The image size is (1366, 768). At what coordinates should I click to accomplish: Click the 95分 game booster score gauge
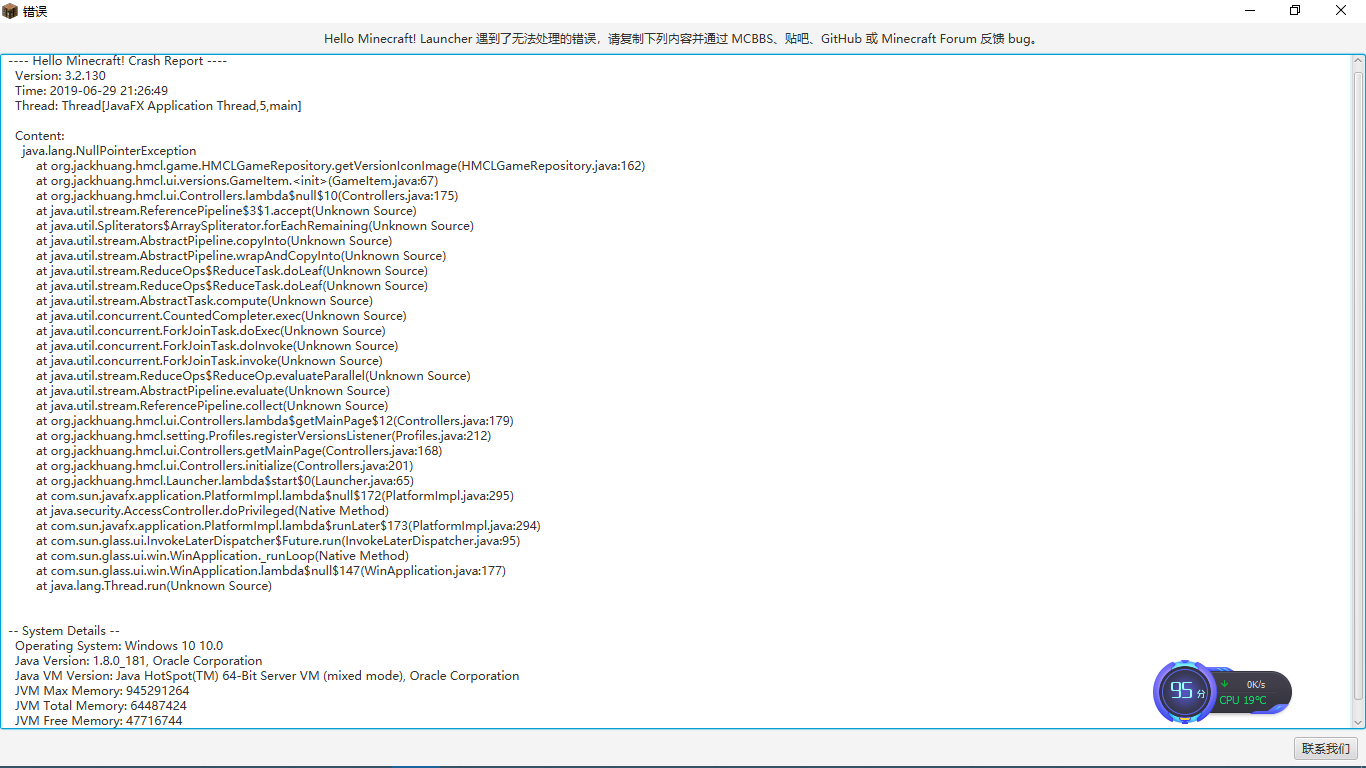tap(1184, 691)
